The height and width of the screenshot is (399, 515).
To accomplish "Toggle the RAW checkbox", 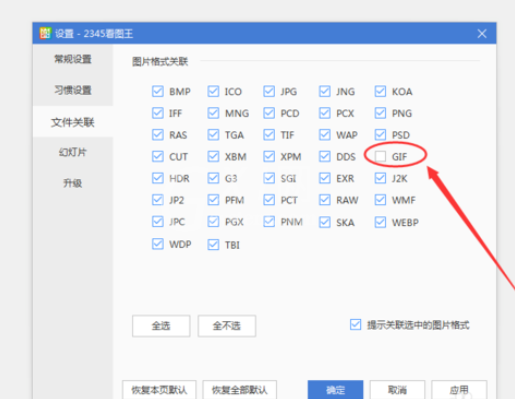I will pos(325,200).
